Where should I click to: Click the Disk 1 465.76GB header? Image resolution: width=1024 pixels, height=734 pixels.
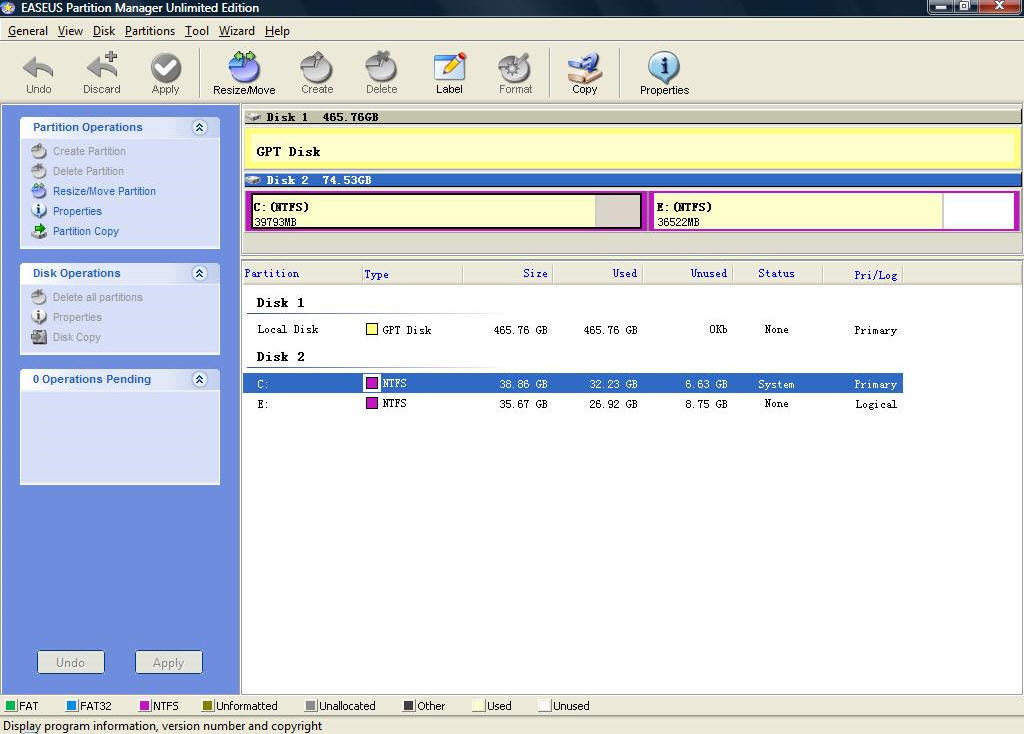click(632, 117)
